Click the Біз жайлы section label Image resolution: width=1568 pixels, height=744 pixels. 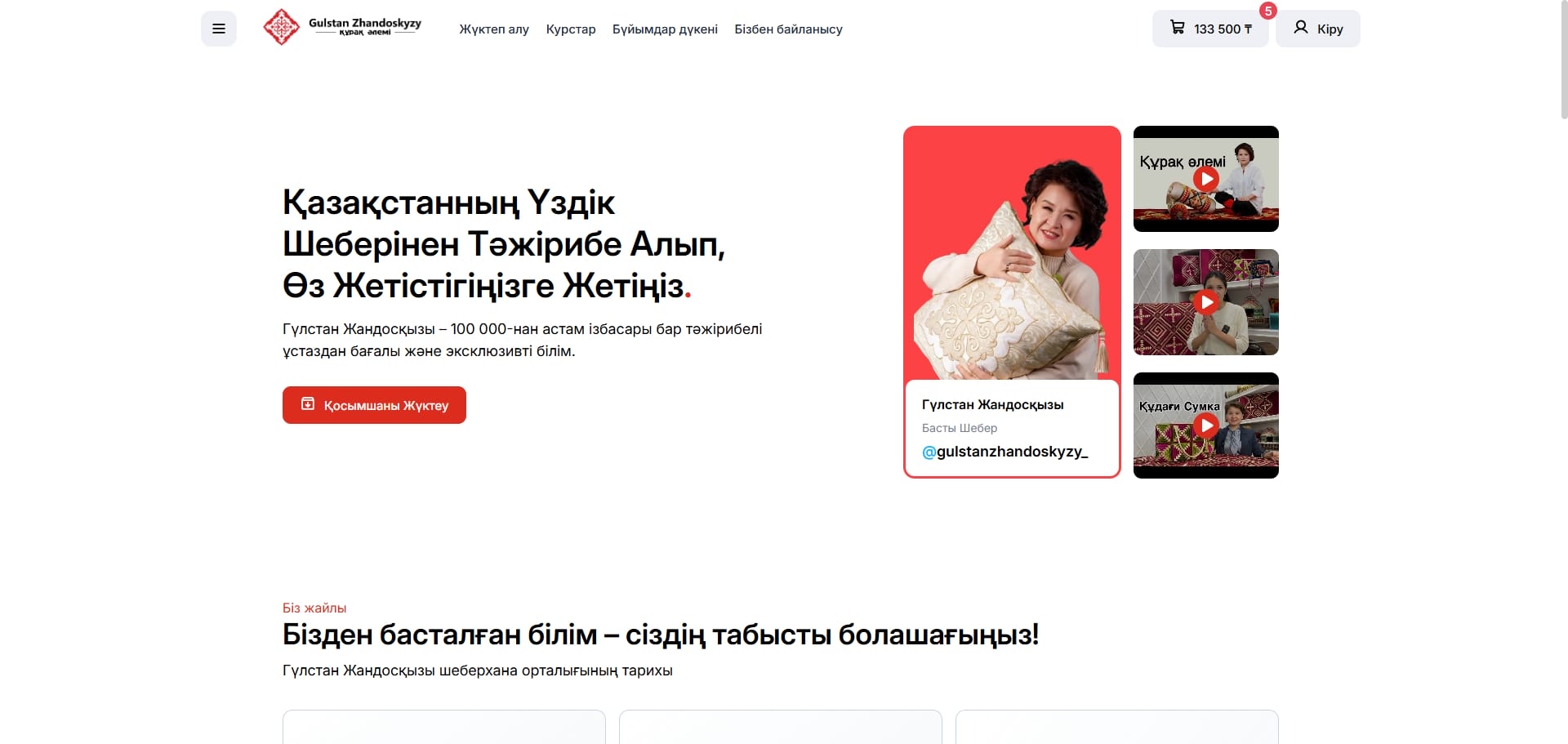pos(314,608)
